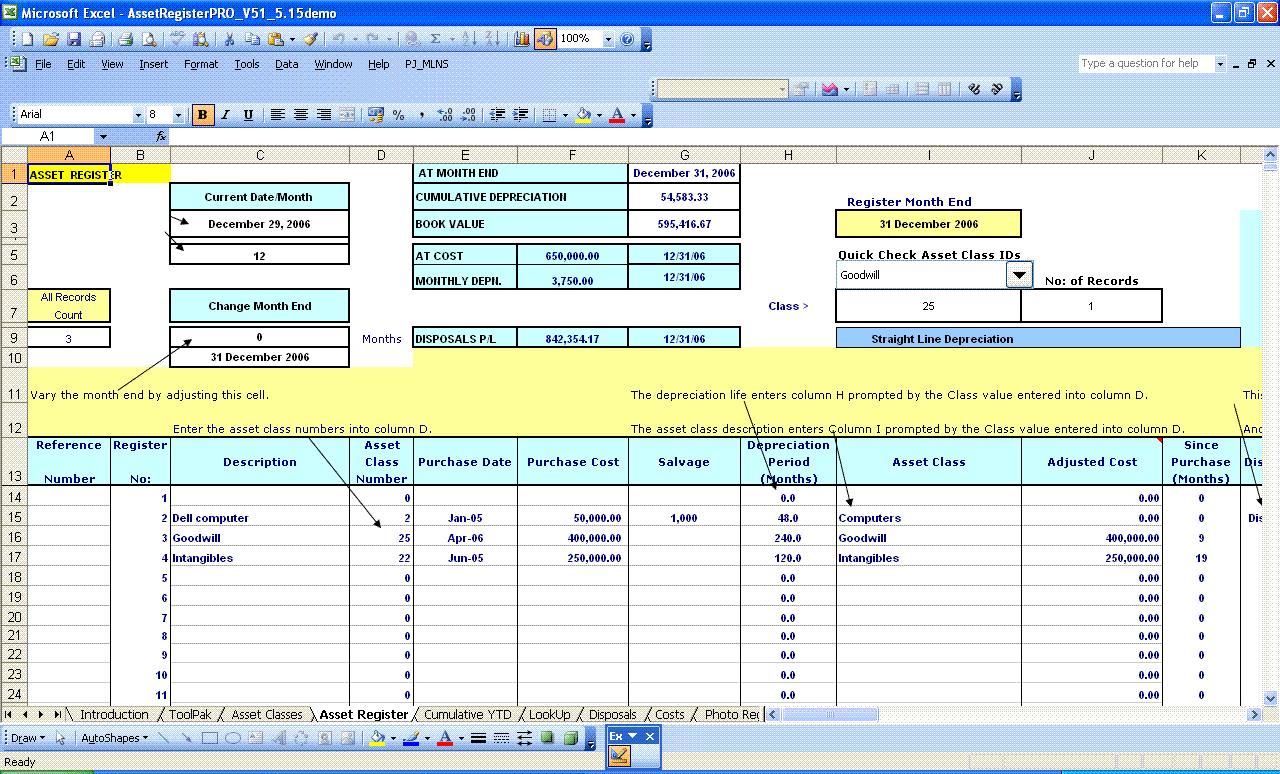Click the yellow Fill Color swatch in Formatting toolbar
The image size is (1280, 774).
tap(583, 115)
